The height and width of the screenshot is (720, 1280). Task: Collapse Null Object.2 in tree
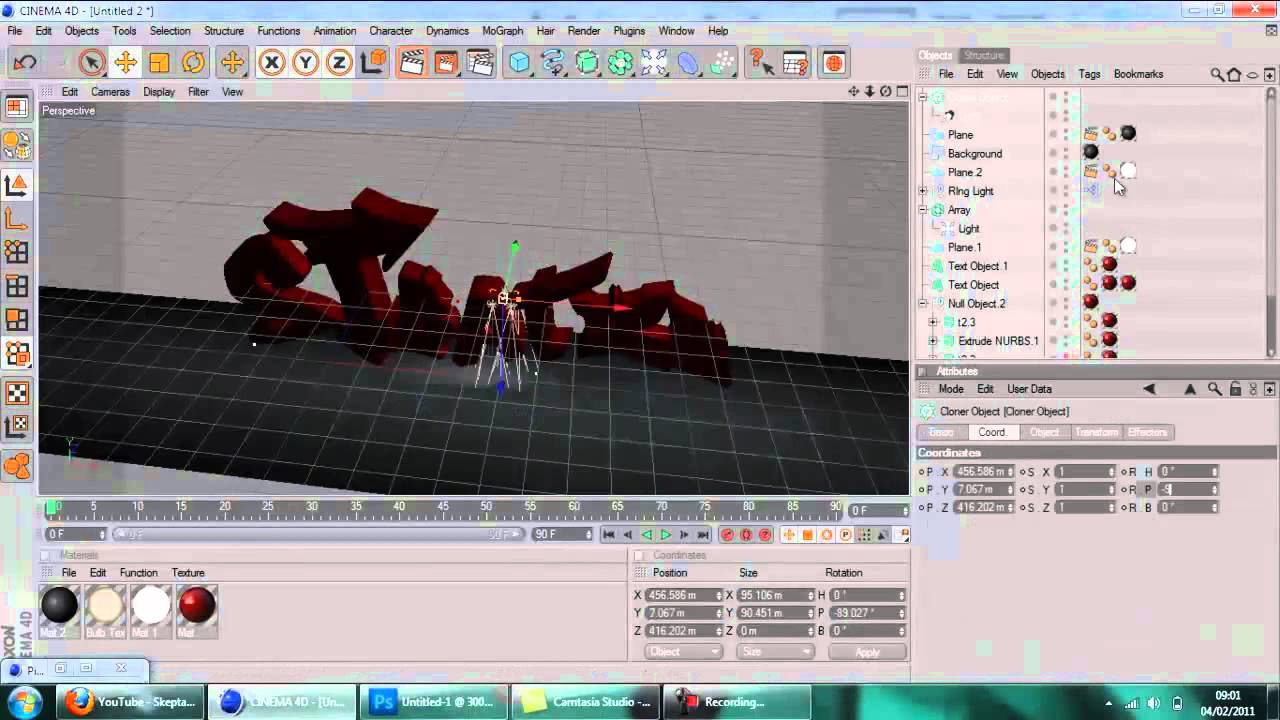click(923, 303)
